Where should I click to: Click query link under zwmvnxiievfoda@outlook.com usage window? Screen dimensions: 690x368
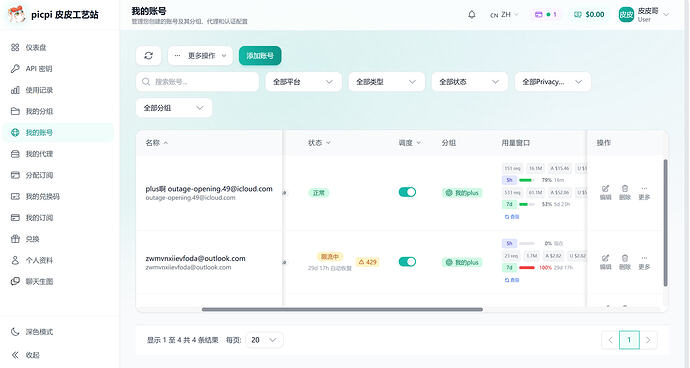coord(512,280)
